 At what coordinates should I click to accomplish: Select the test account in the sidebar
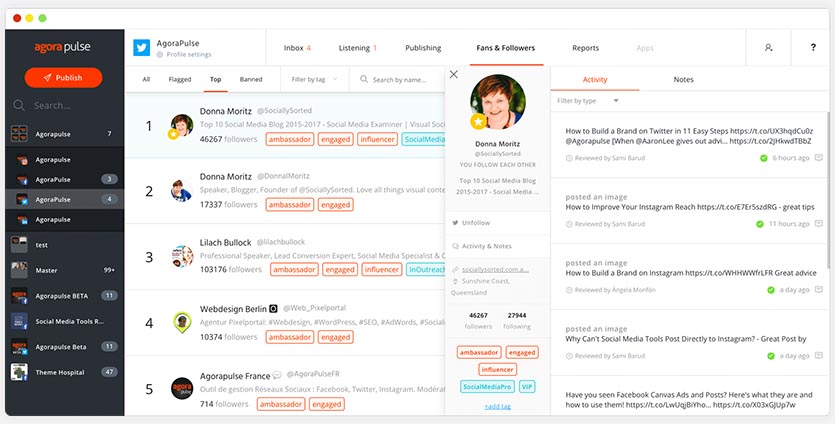coord(64,245)
